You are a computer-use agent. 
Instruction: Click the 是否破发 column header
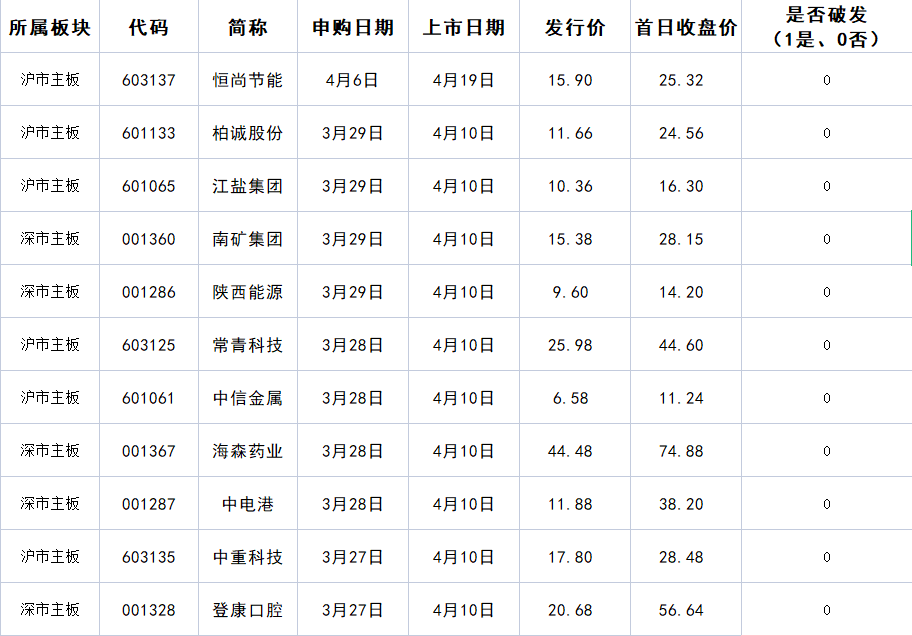[824, 28]
